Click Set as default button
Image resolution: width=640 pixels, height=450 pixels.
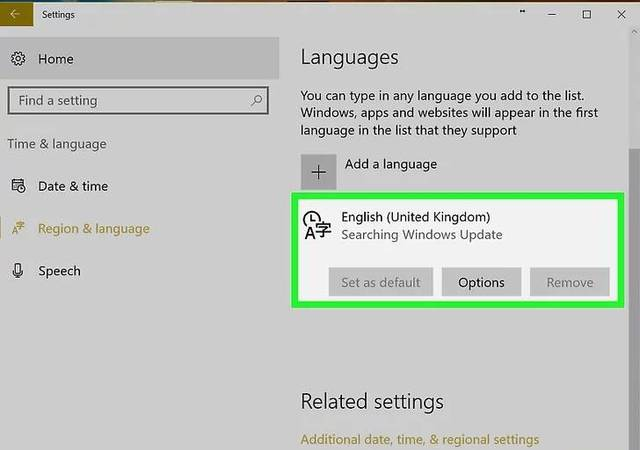(380, 282)
